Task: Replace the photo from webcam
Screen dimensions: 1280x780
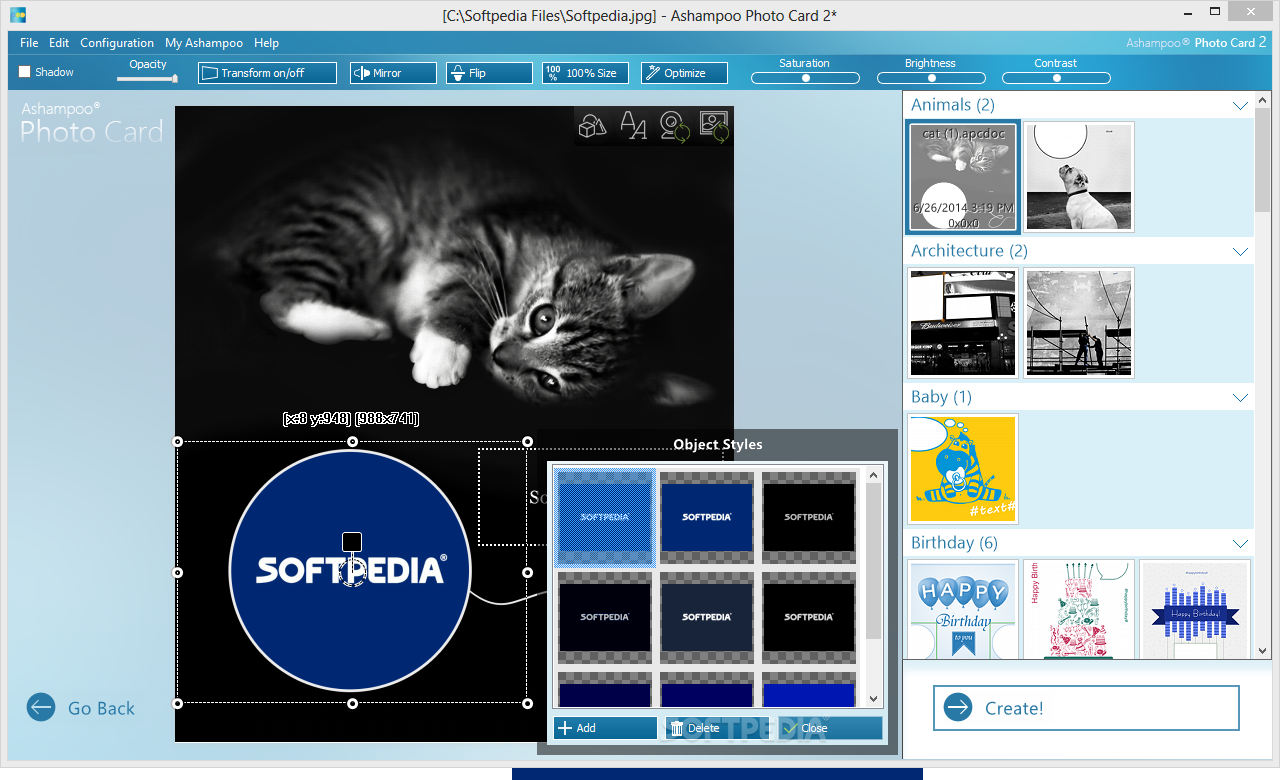Action: pyautogui.click(x=676, y=125)
